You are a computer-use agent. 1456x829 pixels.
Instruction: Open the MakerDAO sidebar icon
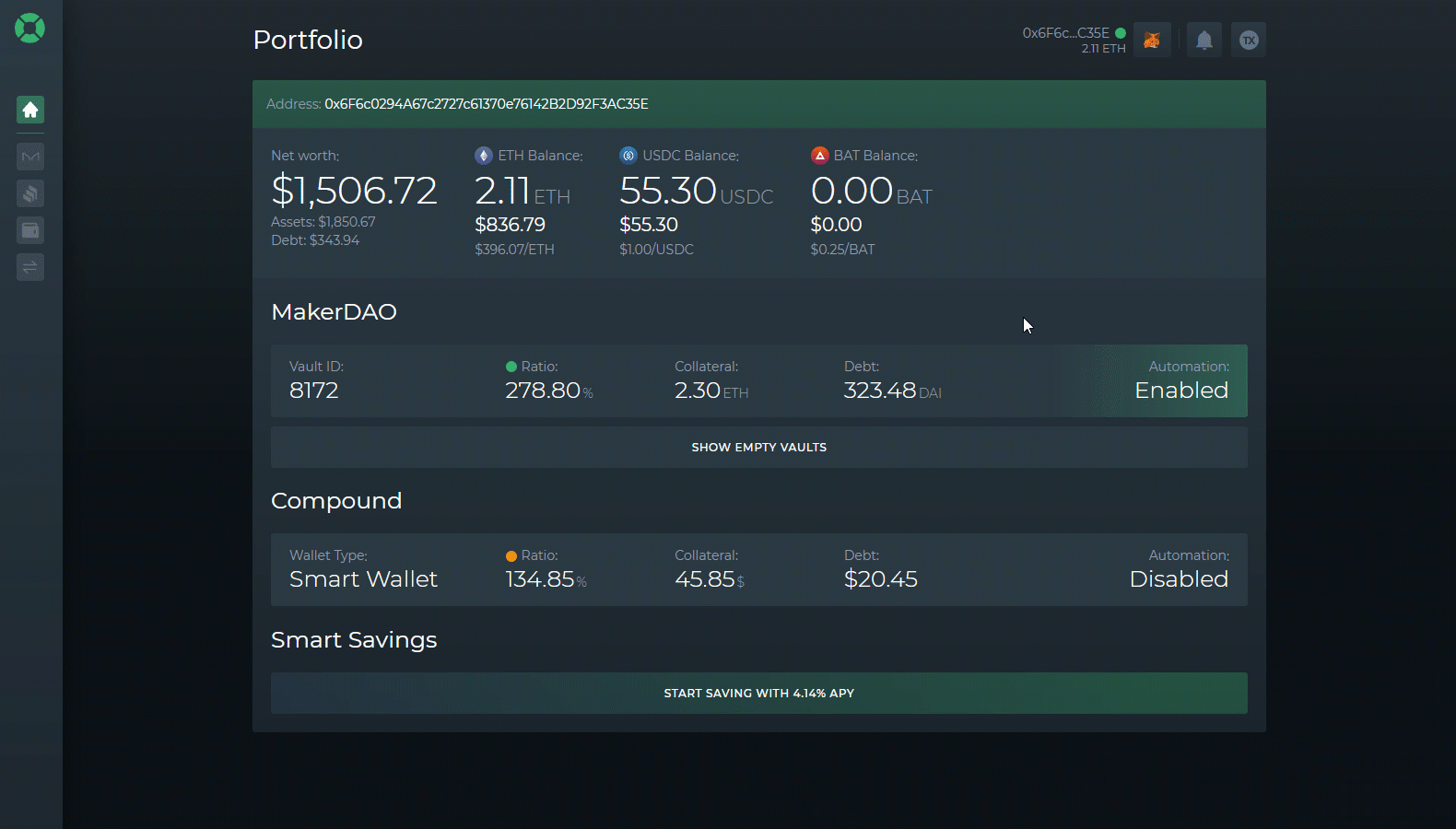click(30, 157)
